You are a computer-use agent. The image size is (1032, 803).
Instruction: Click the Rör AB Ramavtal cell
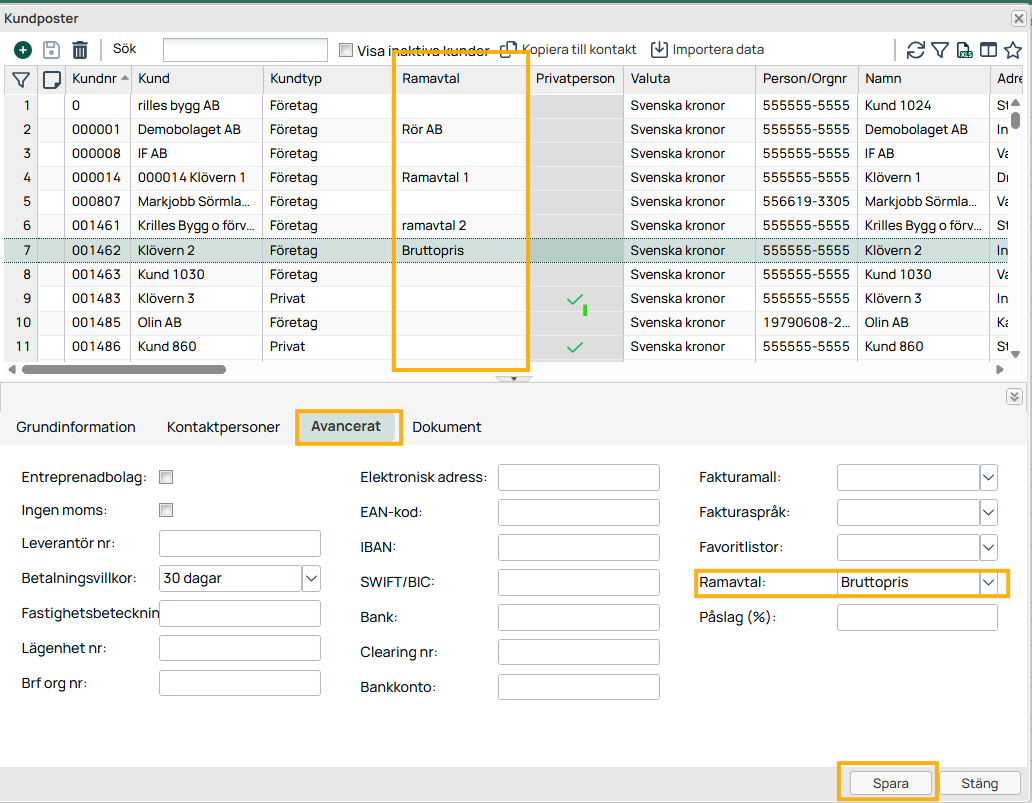coord(461,130)
